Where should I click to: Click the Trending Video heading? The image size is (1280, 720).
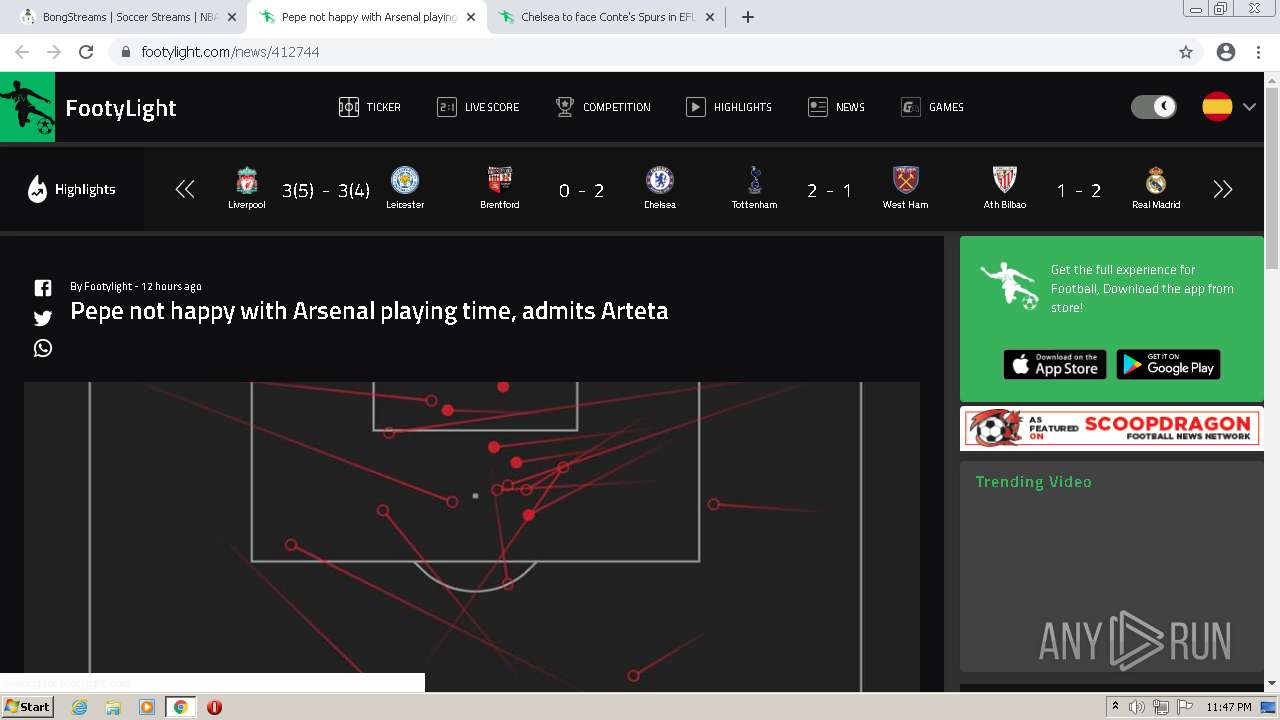pyautogui.click(x=1033, y=482)
